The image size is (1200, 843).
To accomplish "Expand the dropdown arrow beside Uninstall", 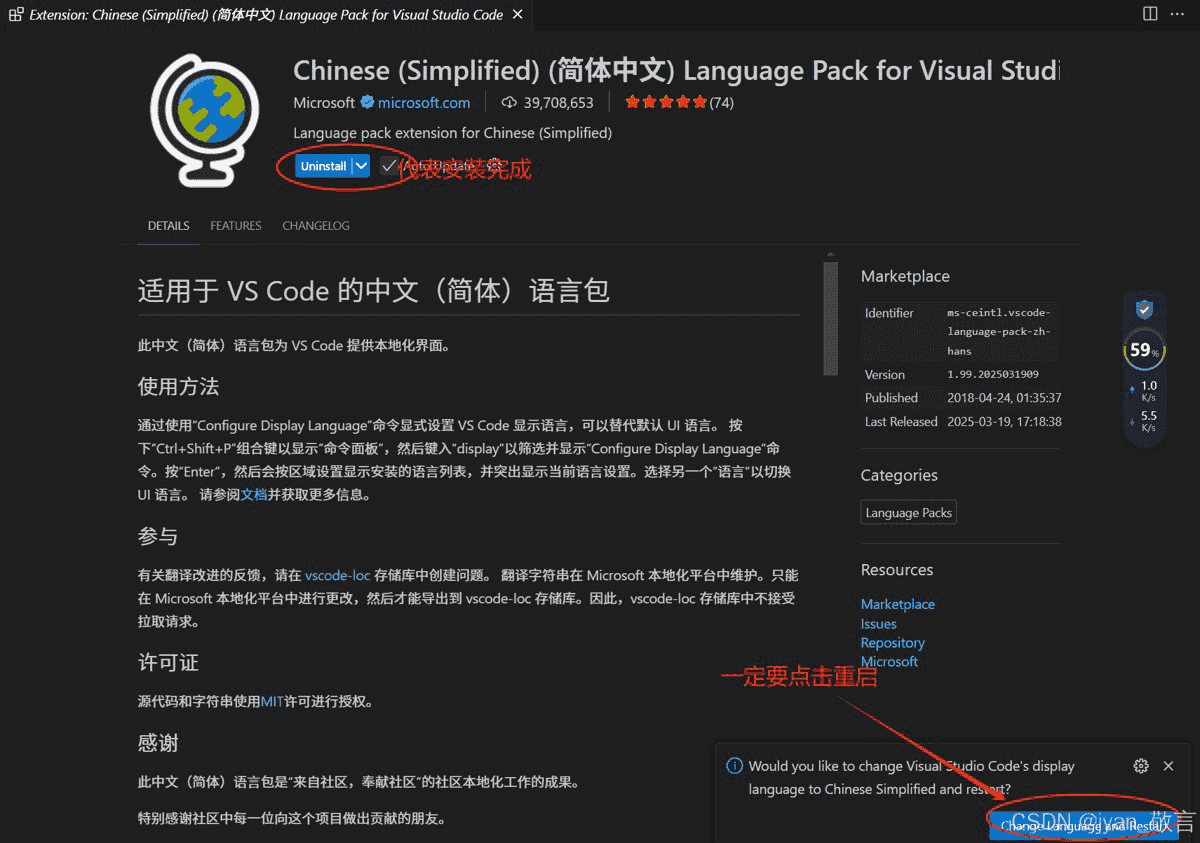I will (x=361, y=166).
